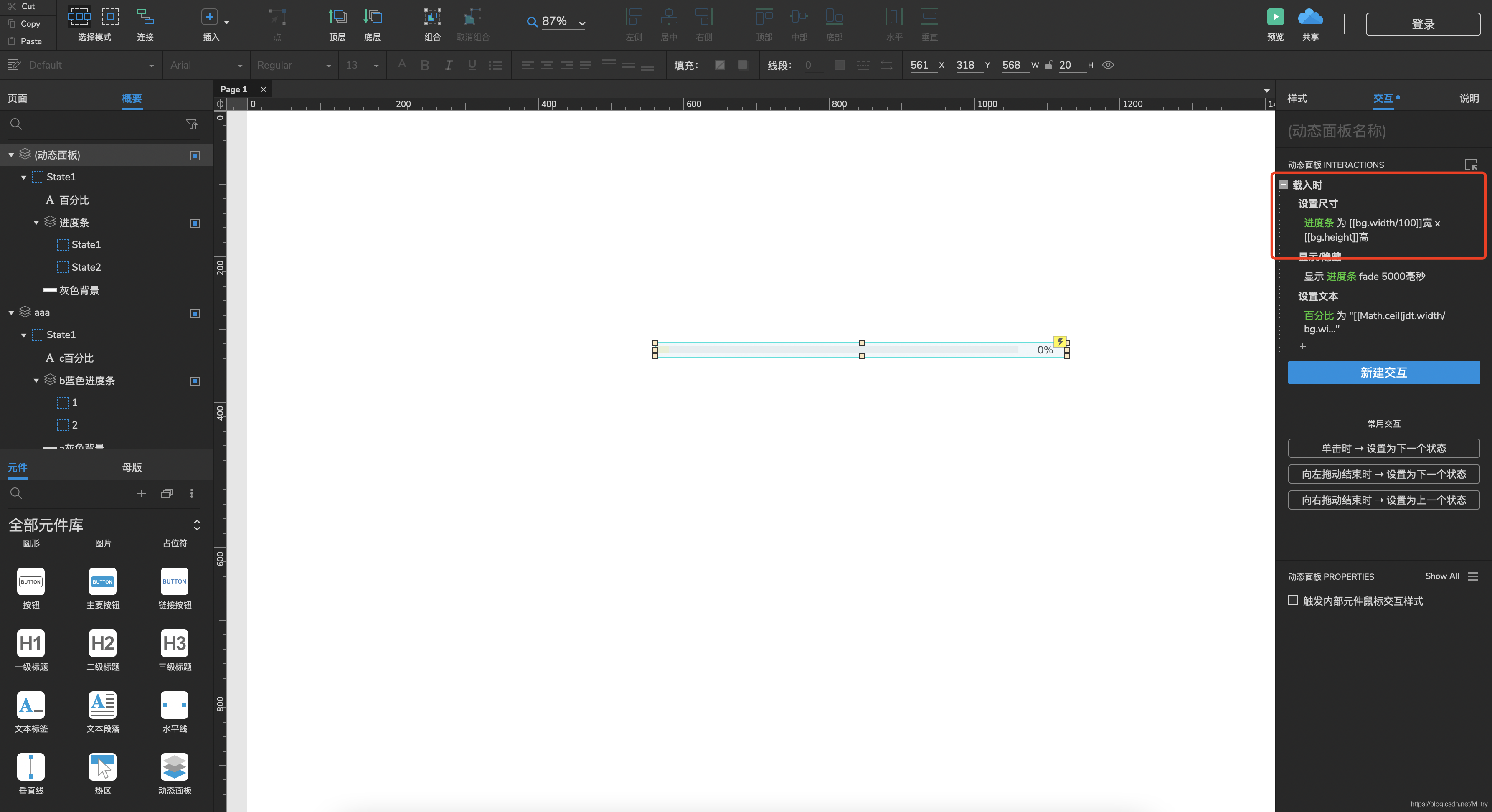Toggle view icon of b蓝色进度条 row
The height and width of the screenshot is (812, 1492).
click(x=195, y=381)
